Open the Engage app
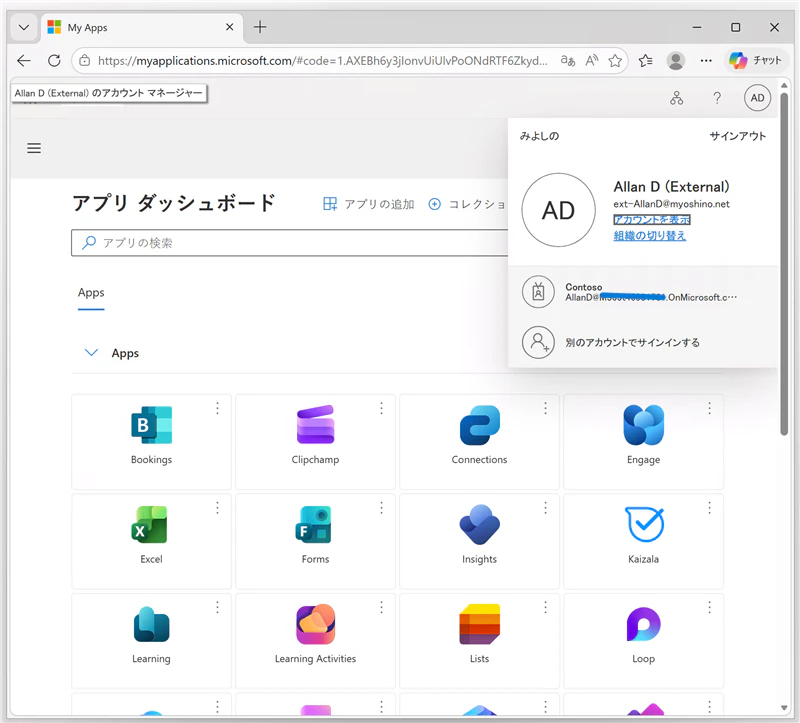Screen dimensions: 800x723 tap(643, 441)
